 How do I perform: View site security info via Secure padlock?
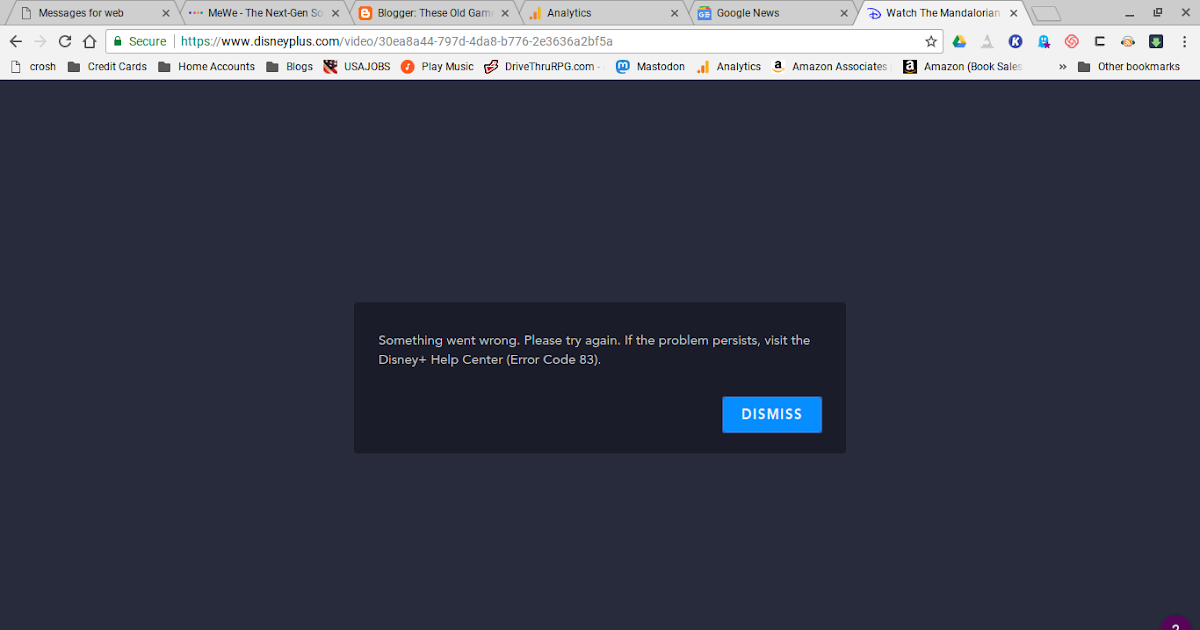(x=139, y=42)
